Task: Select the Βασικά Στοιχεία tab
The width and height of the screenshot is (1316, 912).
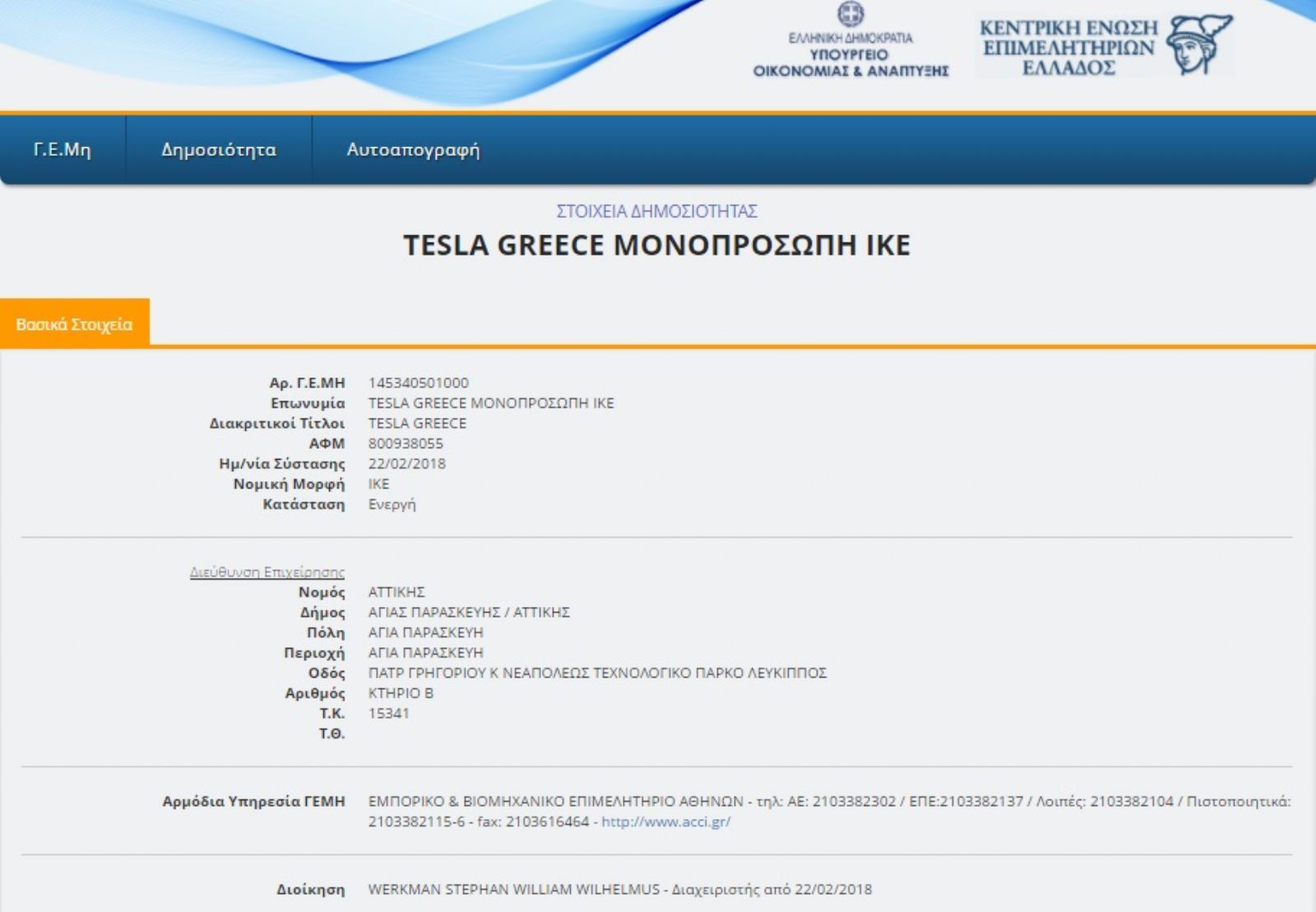Action: click(x=74, y=324)
